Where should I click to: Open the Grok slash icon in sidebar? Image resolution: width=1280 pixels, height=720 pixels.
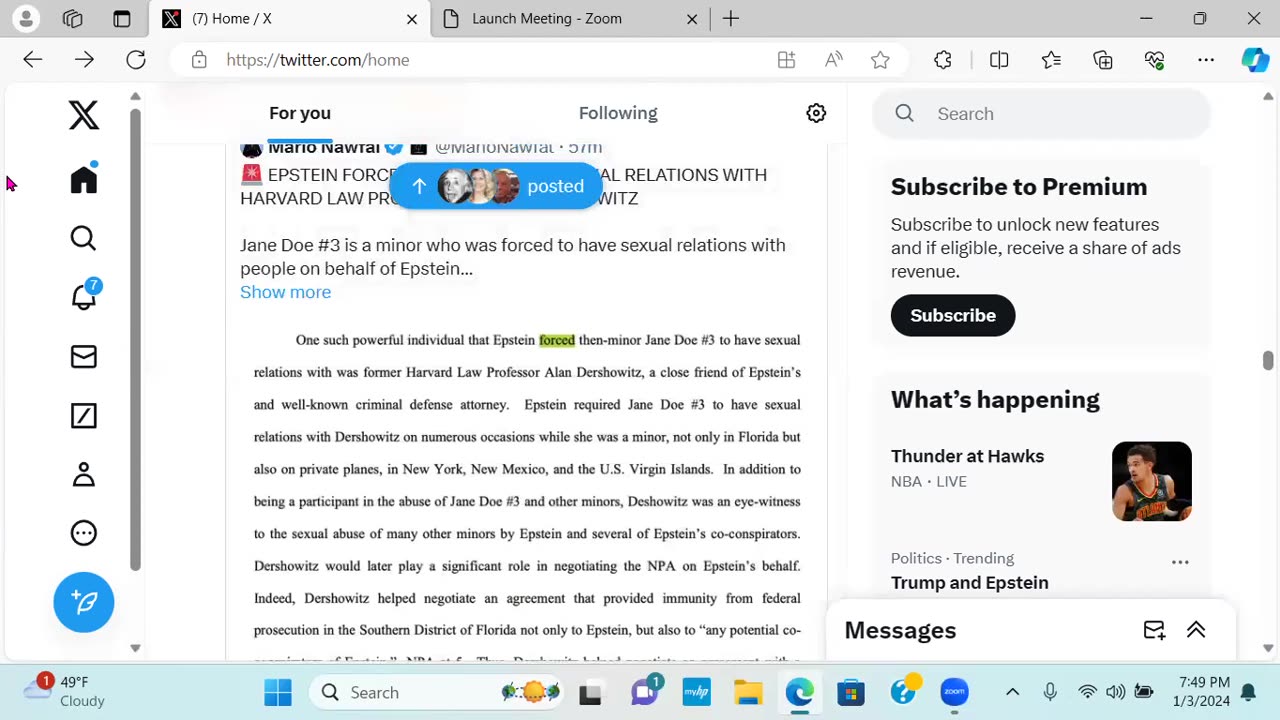(84, 416)
